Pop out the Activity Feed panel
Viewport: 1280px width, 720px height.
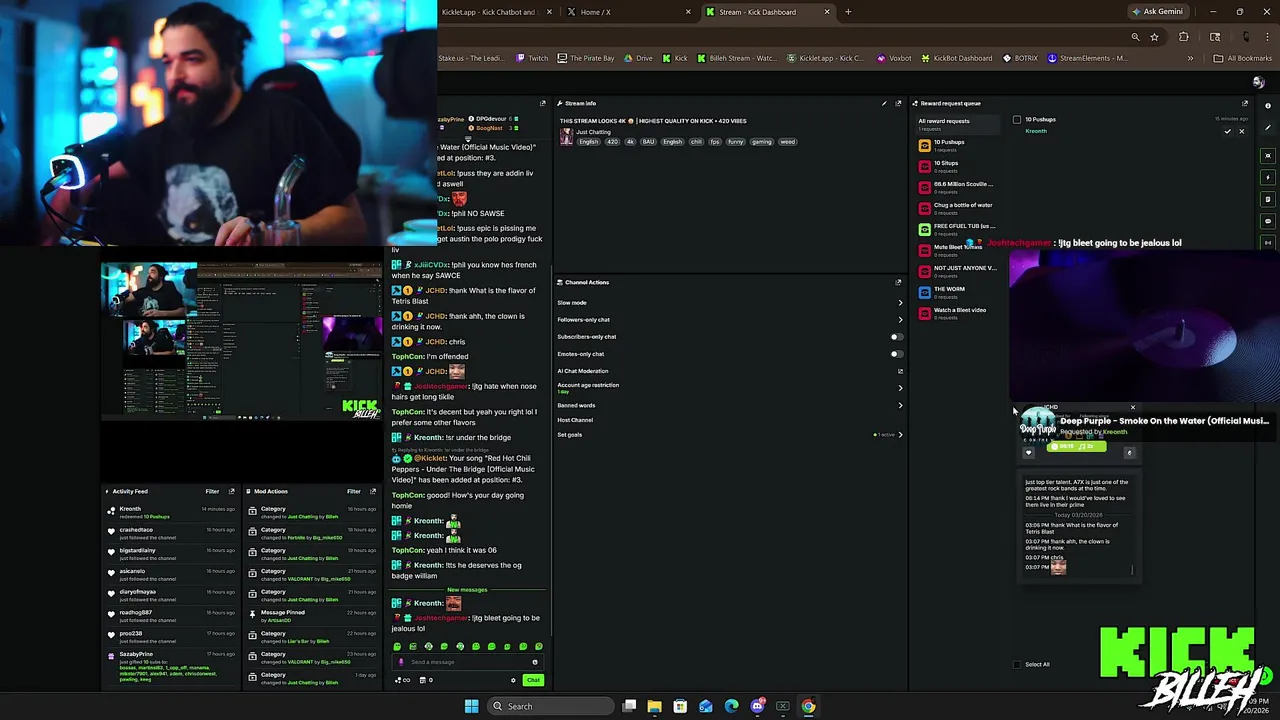click(231, 491)
